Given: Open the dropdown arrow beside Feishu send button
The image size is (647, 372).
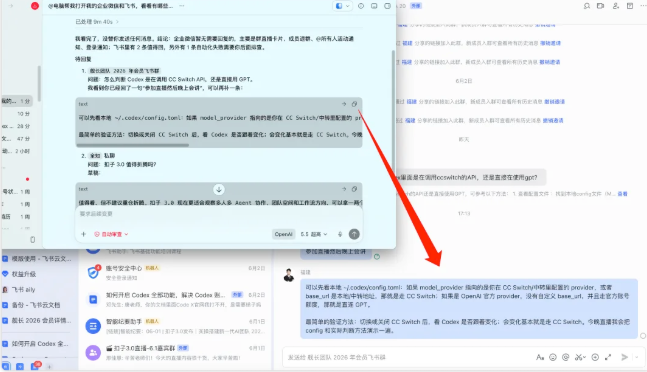Looking at the screenshot, I should coord(637,357).
